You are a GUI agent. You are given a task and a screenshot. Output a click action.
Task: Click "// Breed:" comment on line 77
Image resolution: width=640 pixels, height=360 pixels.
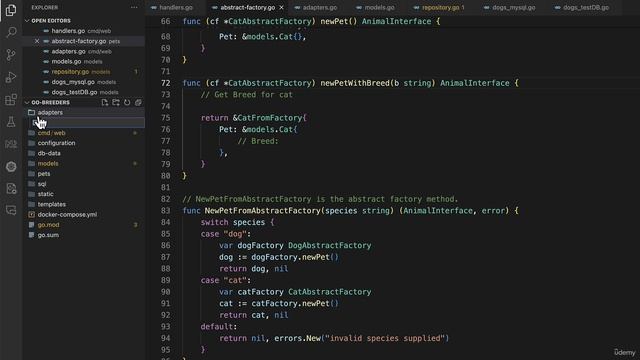(258, 141)
